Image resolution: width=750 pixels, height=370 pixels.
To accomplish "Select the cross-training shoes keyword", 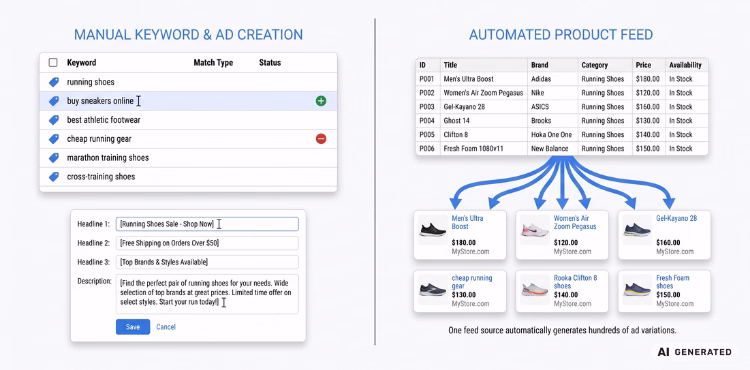I will pos(188,177).
